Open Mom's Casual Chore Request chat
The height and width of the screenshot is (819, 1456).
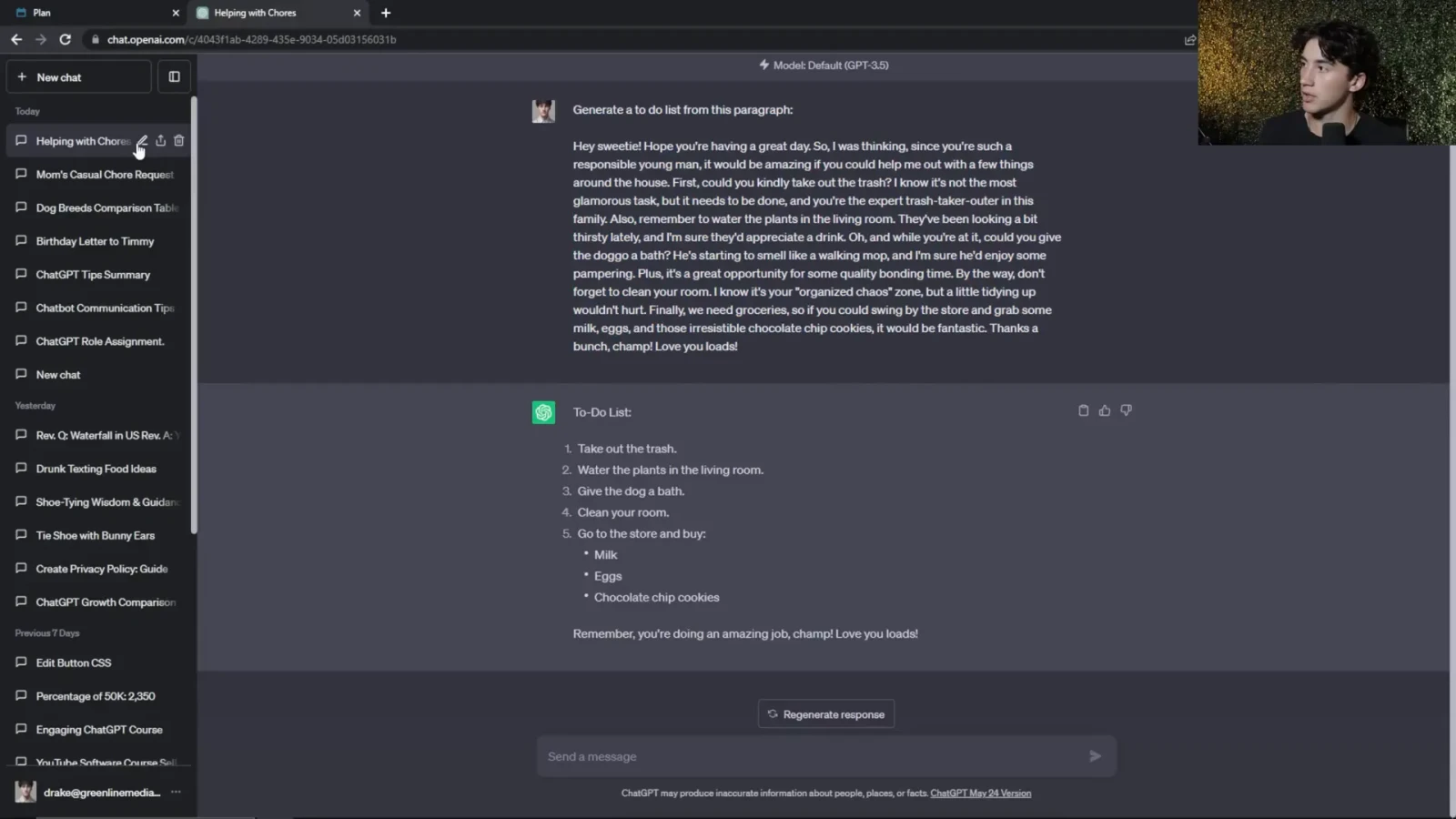tap(98, 175)
